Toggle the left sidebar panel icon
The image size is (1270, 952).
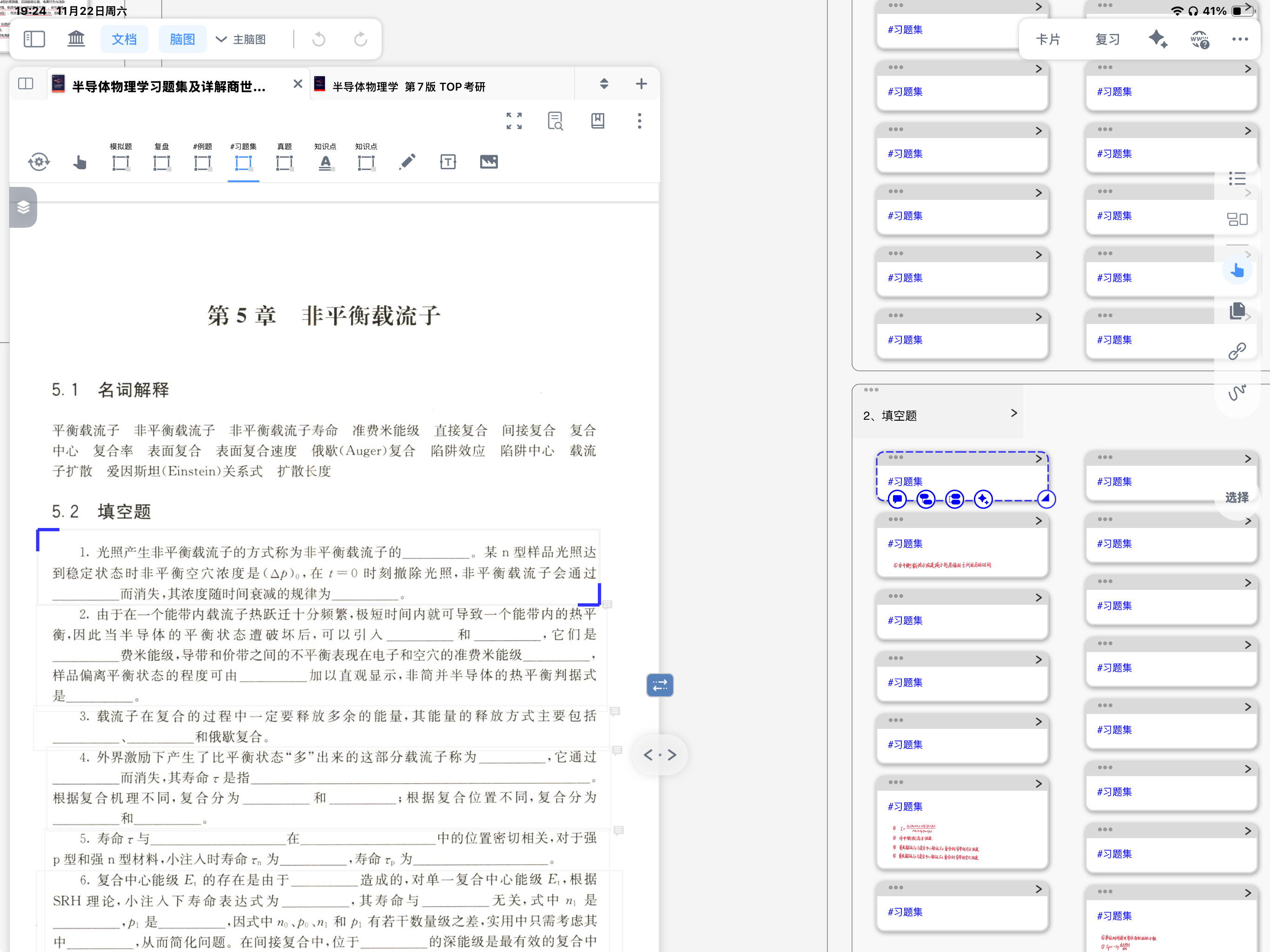point(34,39)
